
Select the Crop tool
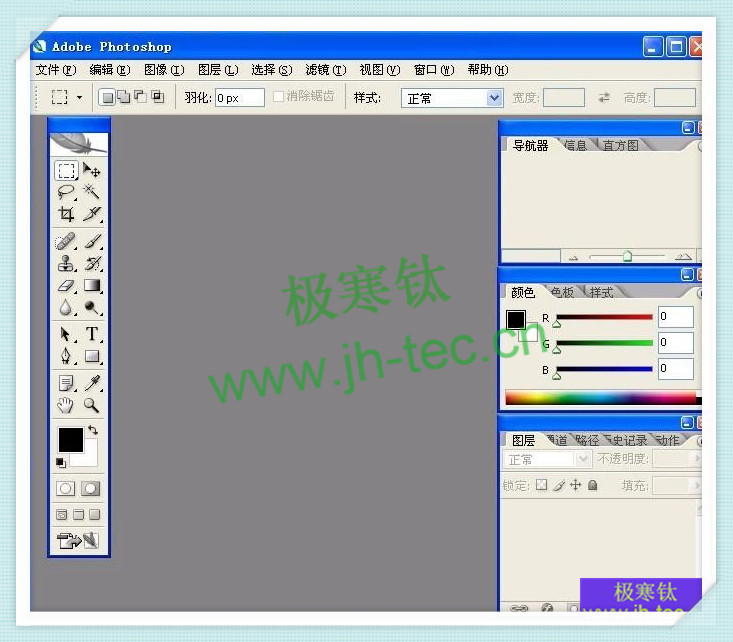coord(66,214)
